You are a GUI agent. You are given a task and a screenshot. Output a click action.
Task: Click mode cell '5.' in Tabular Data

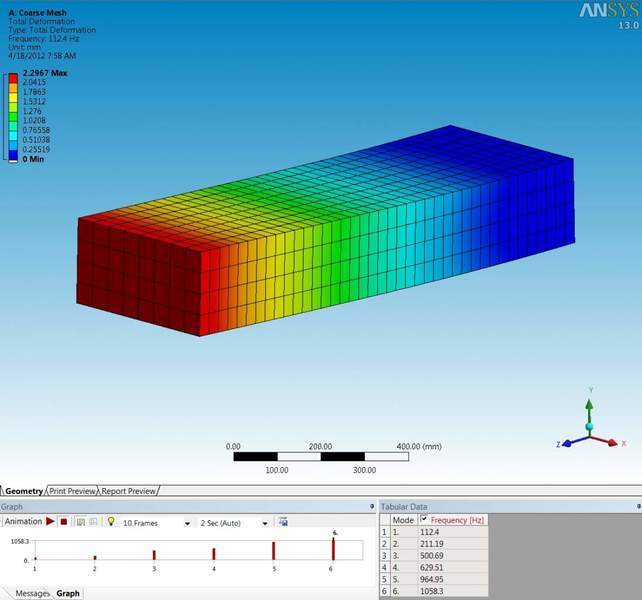pos(404,580)
